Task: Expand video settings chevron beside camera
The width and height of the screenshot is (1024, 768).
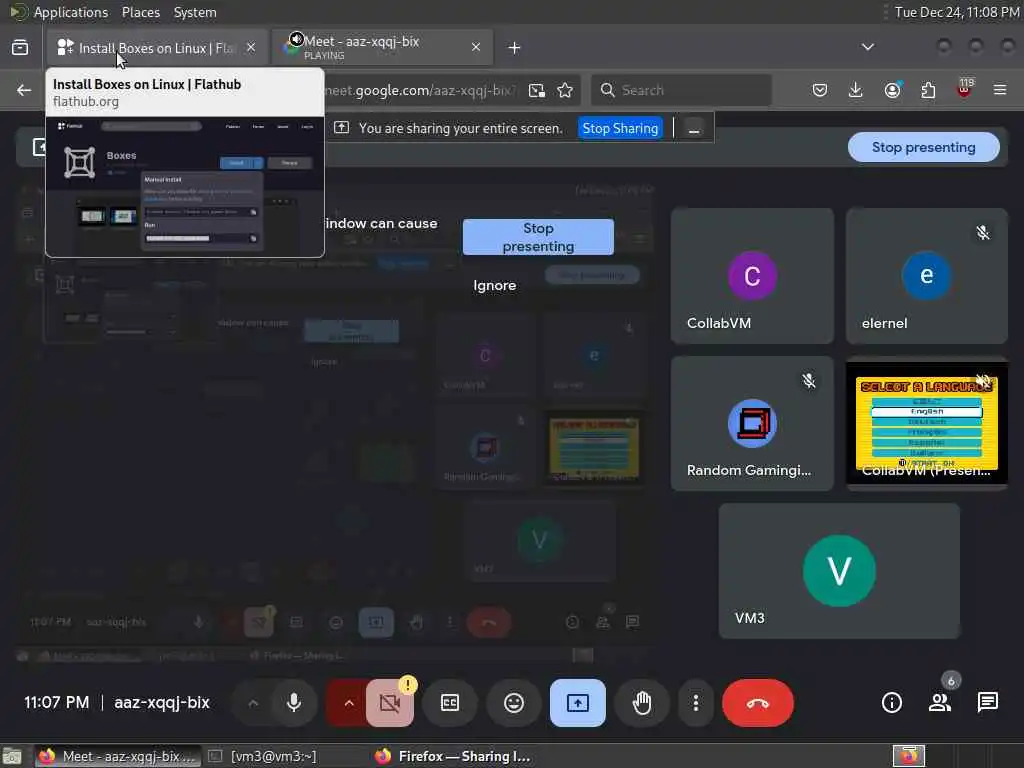Action: coord(349,703)
